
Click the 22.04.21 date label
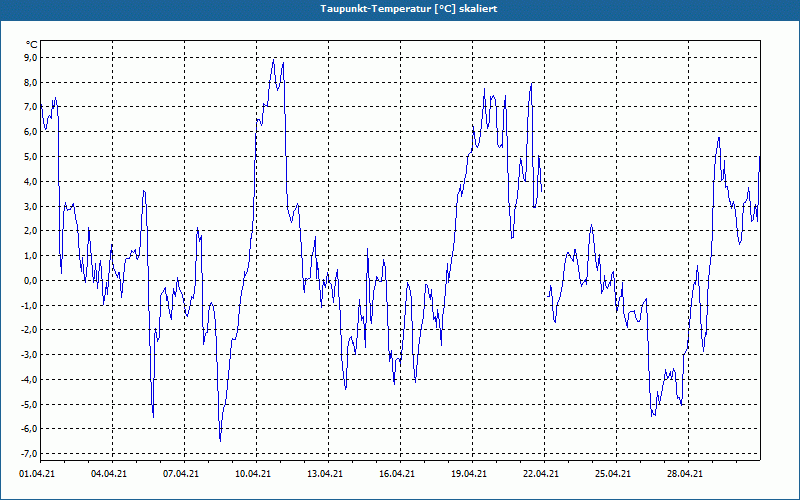[541, 473]
